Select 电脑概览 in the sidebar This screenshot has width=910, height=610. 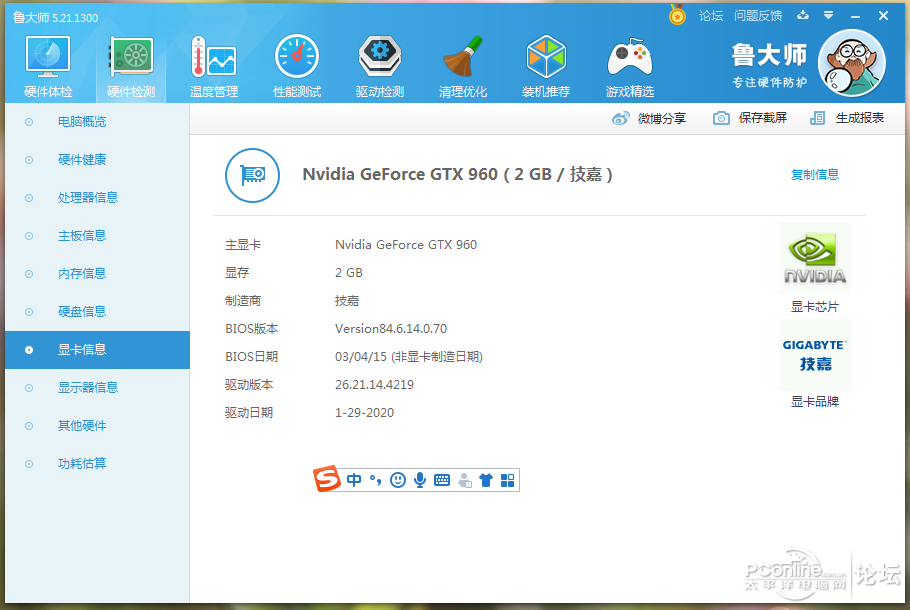[x=82, y=122]
